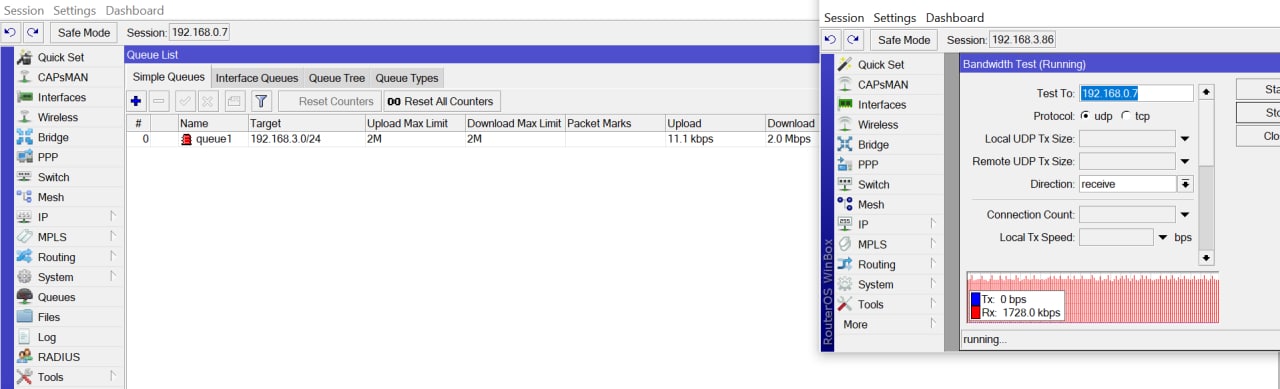Expand the Connection Count field
Screen dimensions: 1280x389
pyautogui.click(x=1184, y=215)
